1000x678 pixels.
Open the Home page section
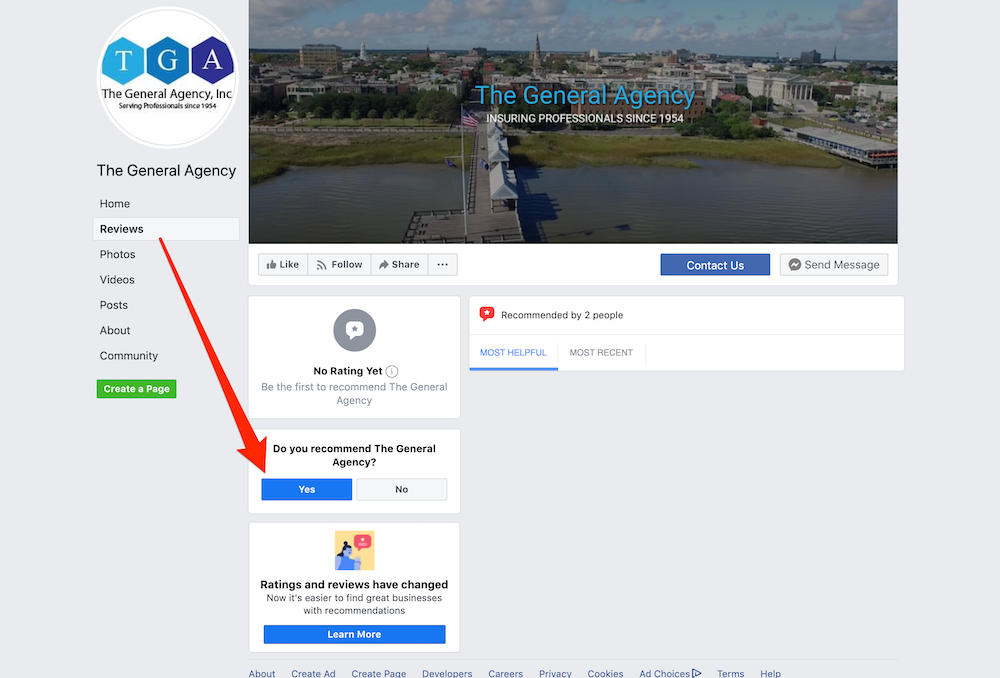click(x=115, y=203)
